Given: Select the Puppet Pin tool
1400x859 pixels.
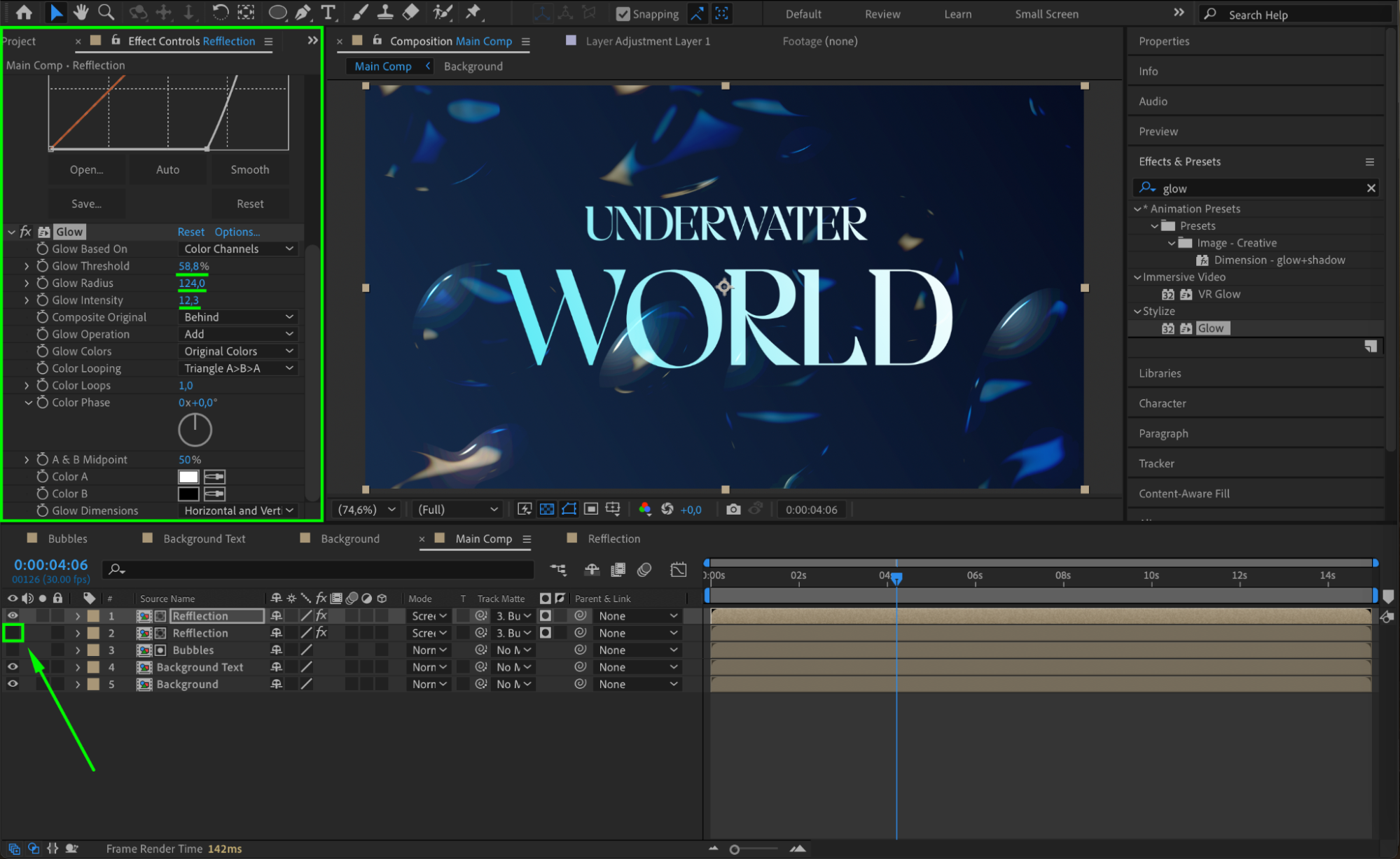Looking at the screenshot, I should coord(473,12).
